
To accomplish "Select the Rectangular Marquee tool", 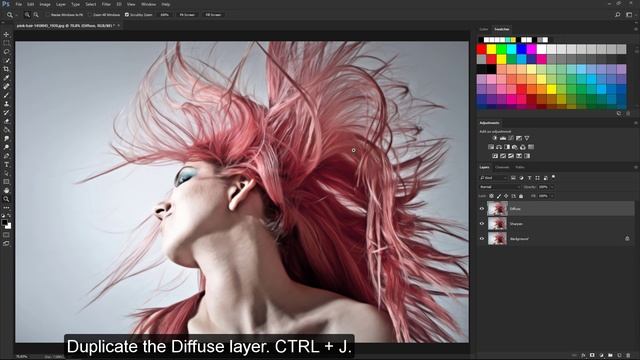I will coord(6,43).
